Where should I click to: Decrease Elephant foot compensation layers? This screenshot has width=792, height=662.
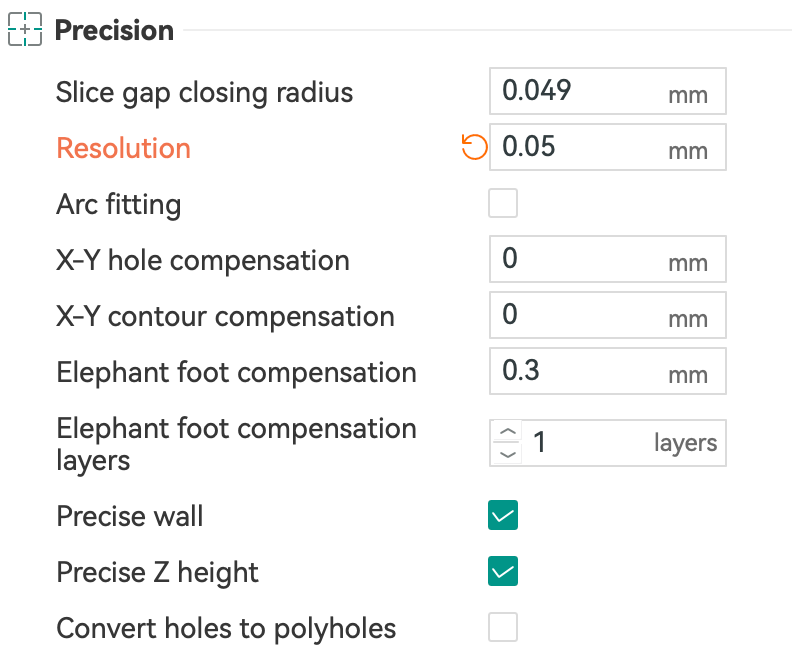(509, 454)
